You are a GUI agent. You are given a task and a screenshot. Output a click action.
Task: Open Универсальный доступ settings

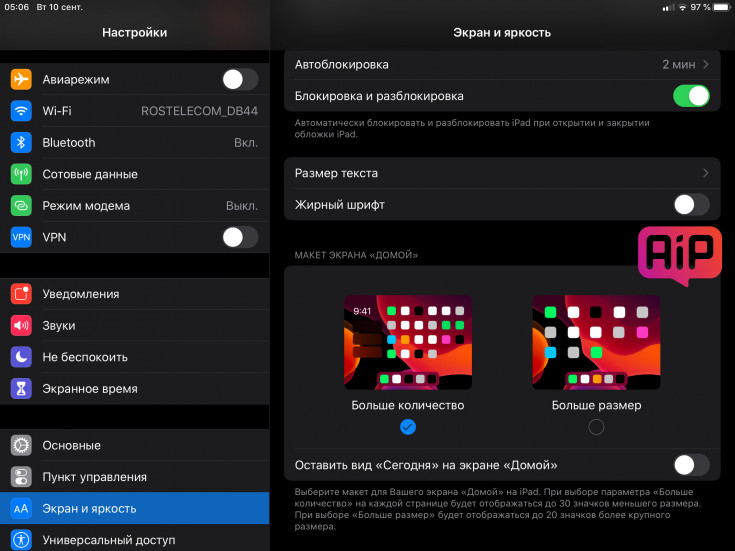135,538
